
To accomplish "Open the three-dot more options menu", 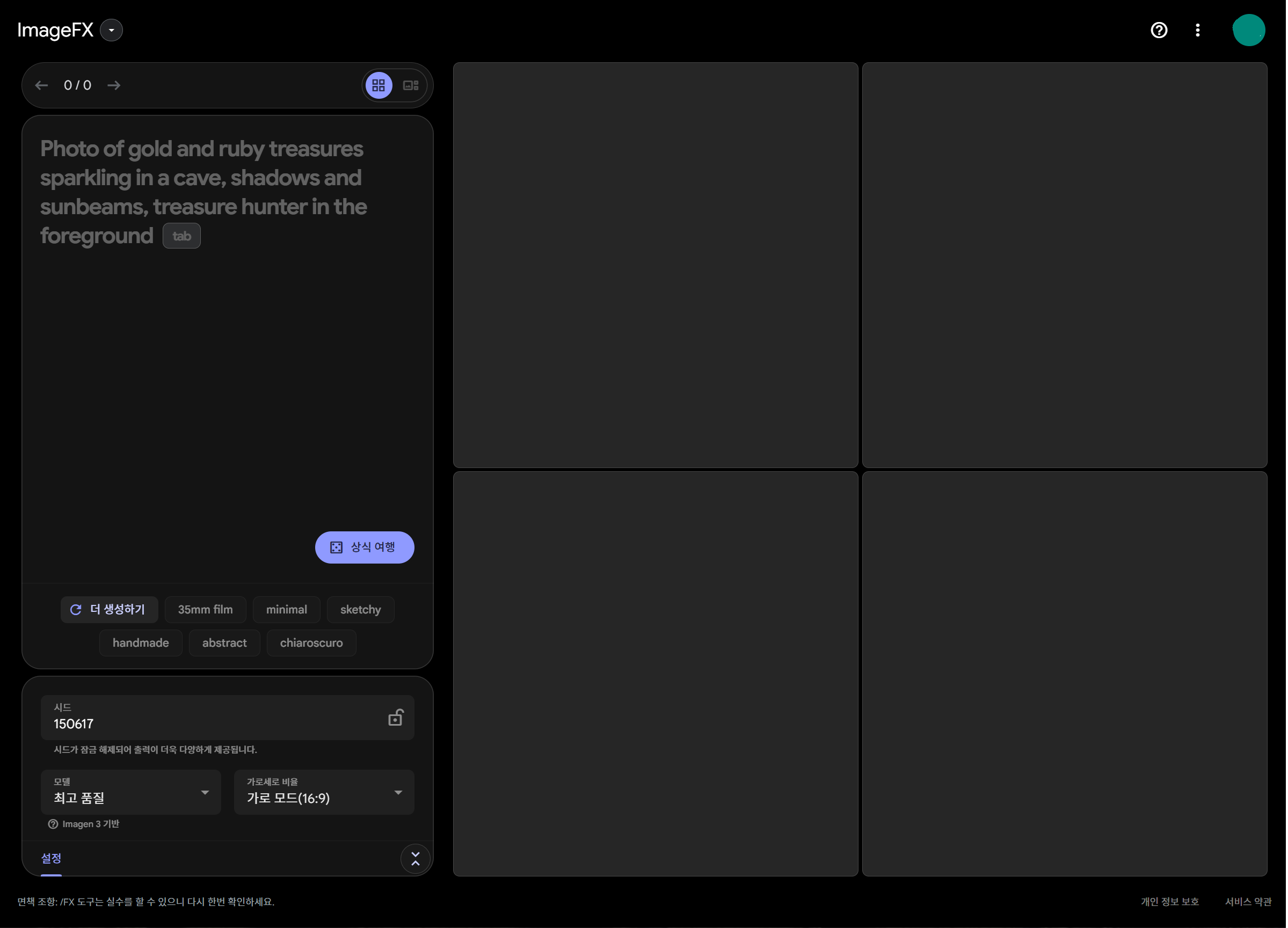I will point(1197,30).
